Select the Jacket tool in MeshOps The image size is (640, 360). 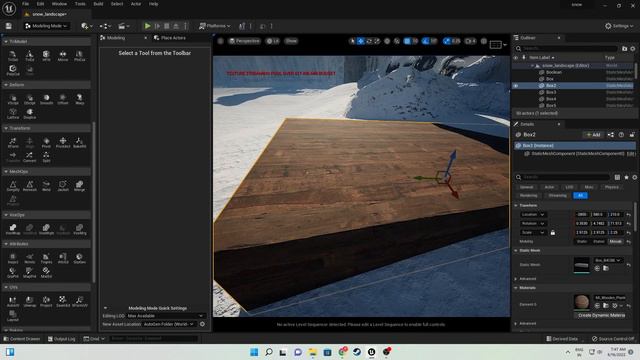pos(63,187)
